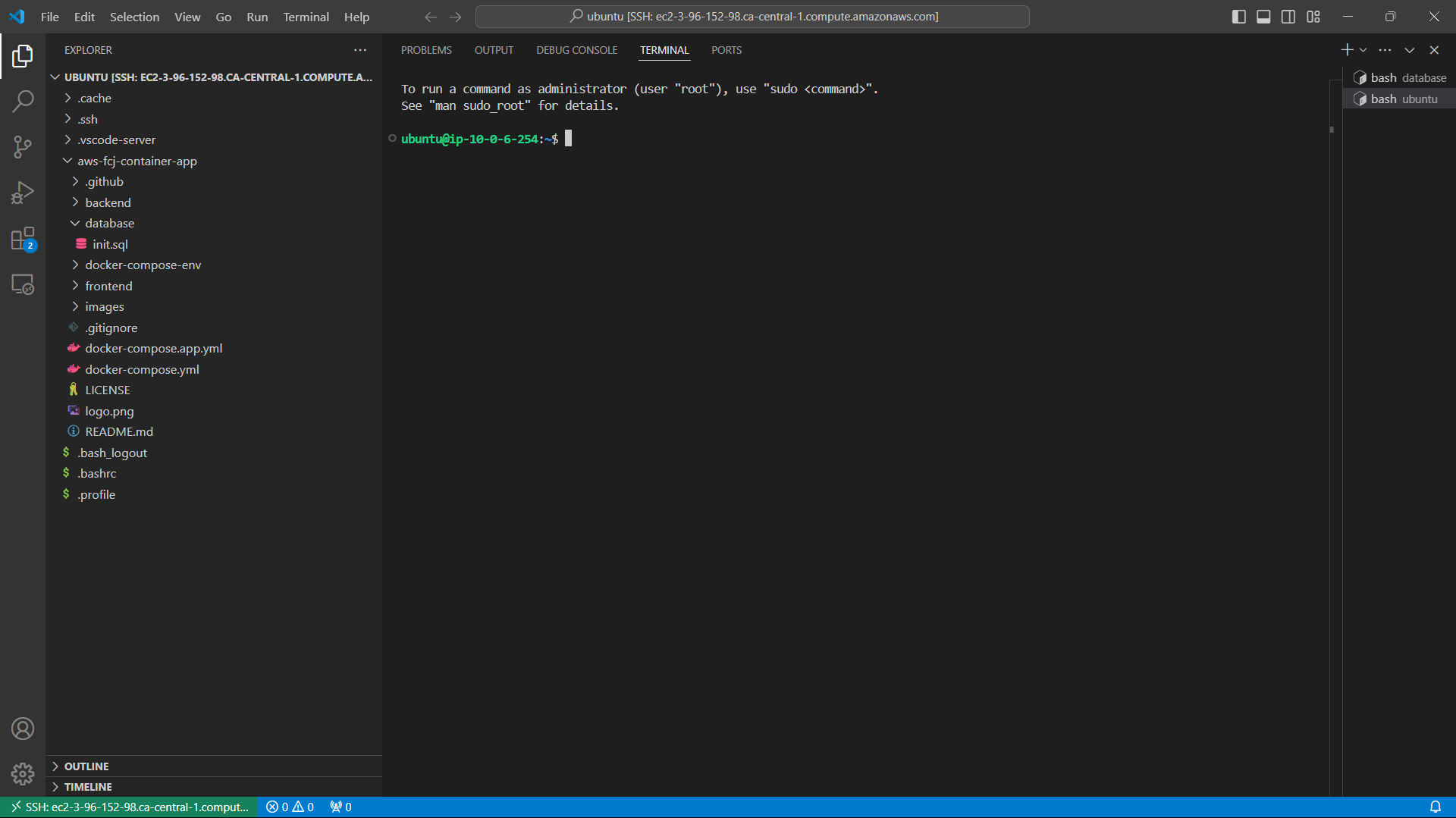Toggle the secondary side bar layout icon

1288,17
